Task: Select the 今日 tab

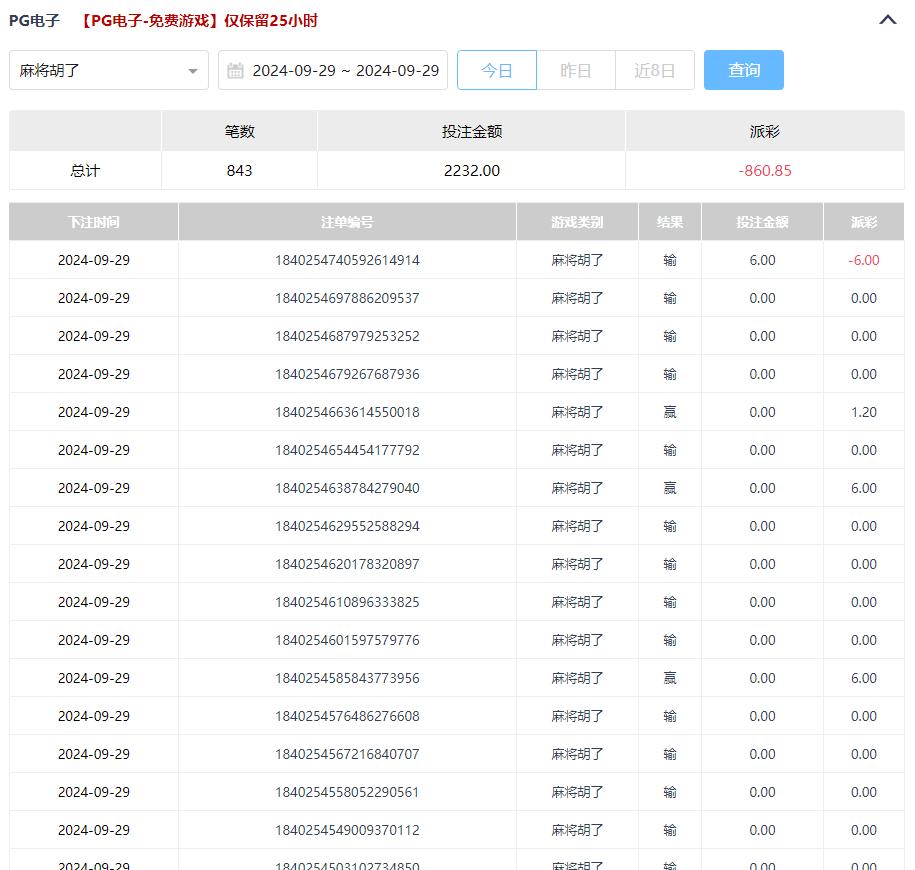Action: click(497, 71)
